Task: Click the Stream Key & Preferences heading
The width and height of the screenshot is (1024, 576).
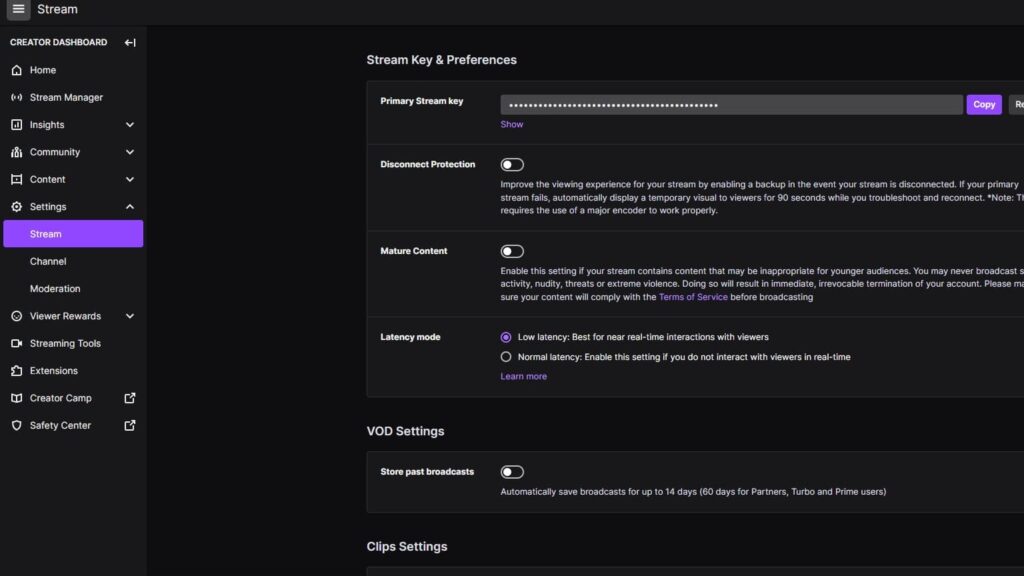Action: pyautogui.click(x=441, y=60)
